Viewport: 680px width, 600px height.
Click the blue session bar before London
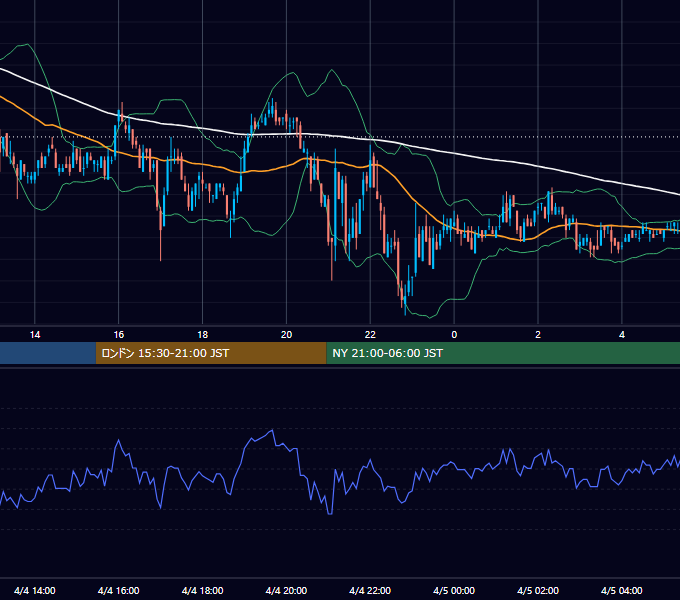pos(48,353)
